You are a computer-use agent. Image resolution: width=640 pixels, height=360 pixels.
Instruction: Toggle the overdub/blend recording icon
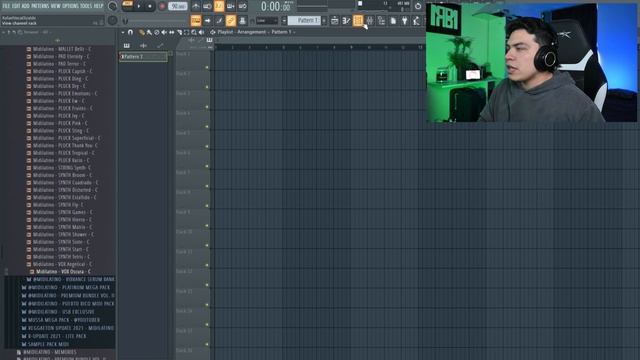point(231,6)
